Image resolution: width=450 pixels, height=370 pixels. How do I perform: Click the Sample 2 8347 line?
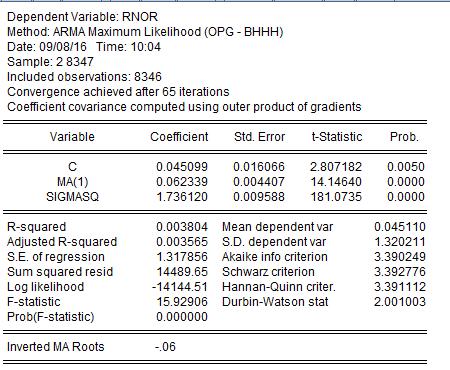tap(50, 62)
